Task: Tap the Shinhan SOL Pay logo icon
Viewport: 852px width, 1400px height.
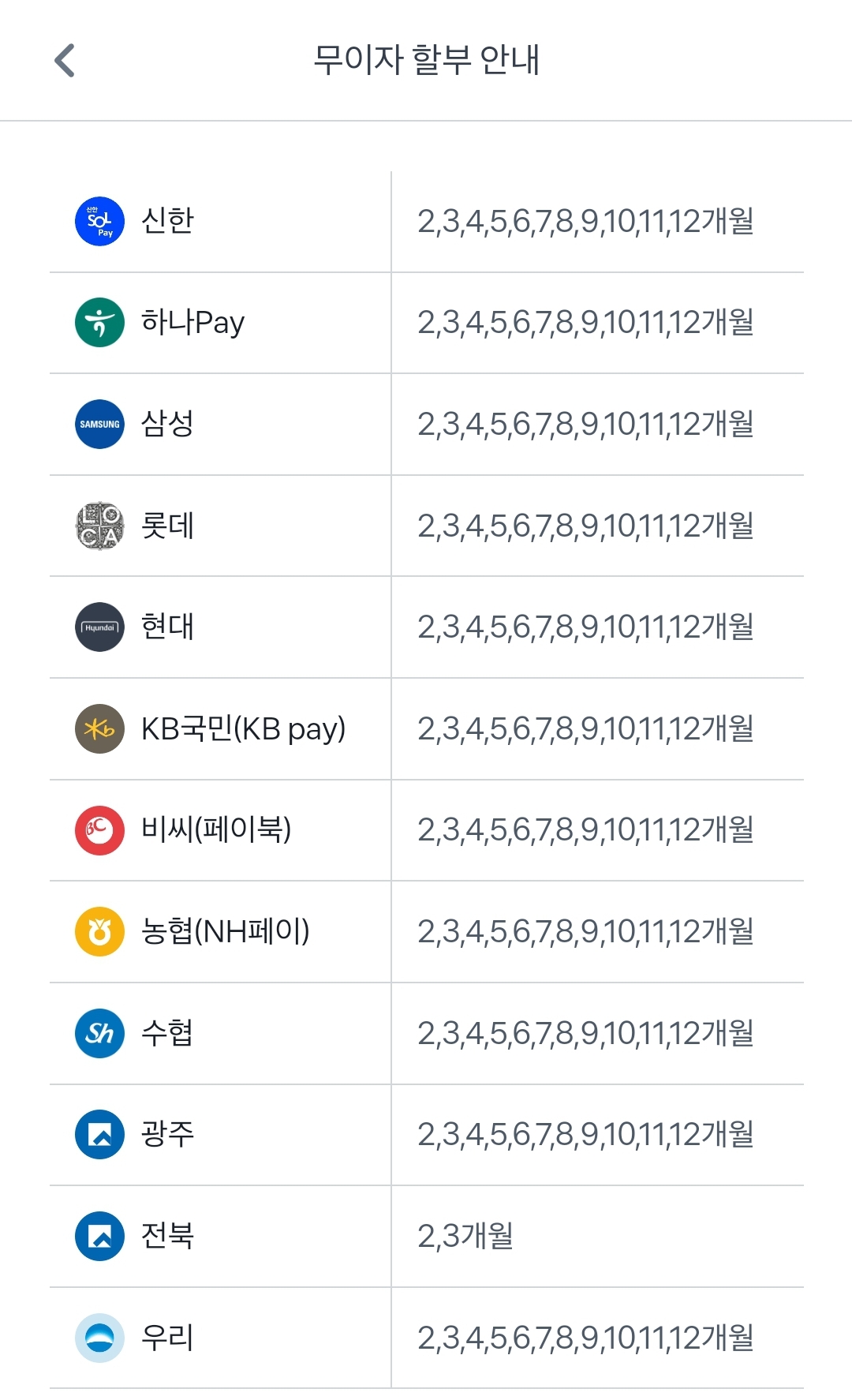Action: click(x=99, y=221)
